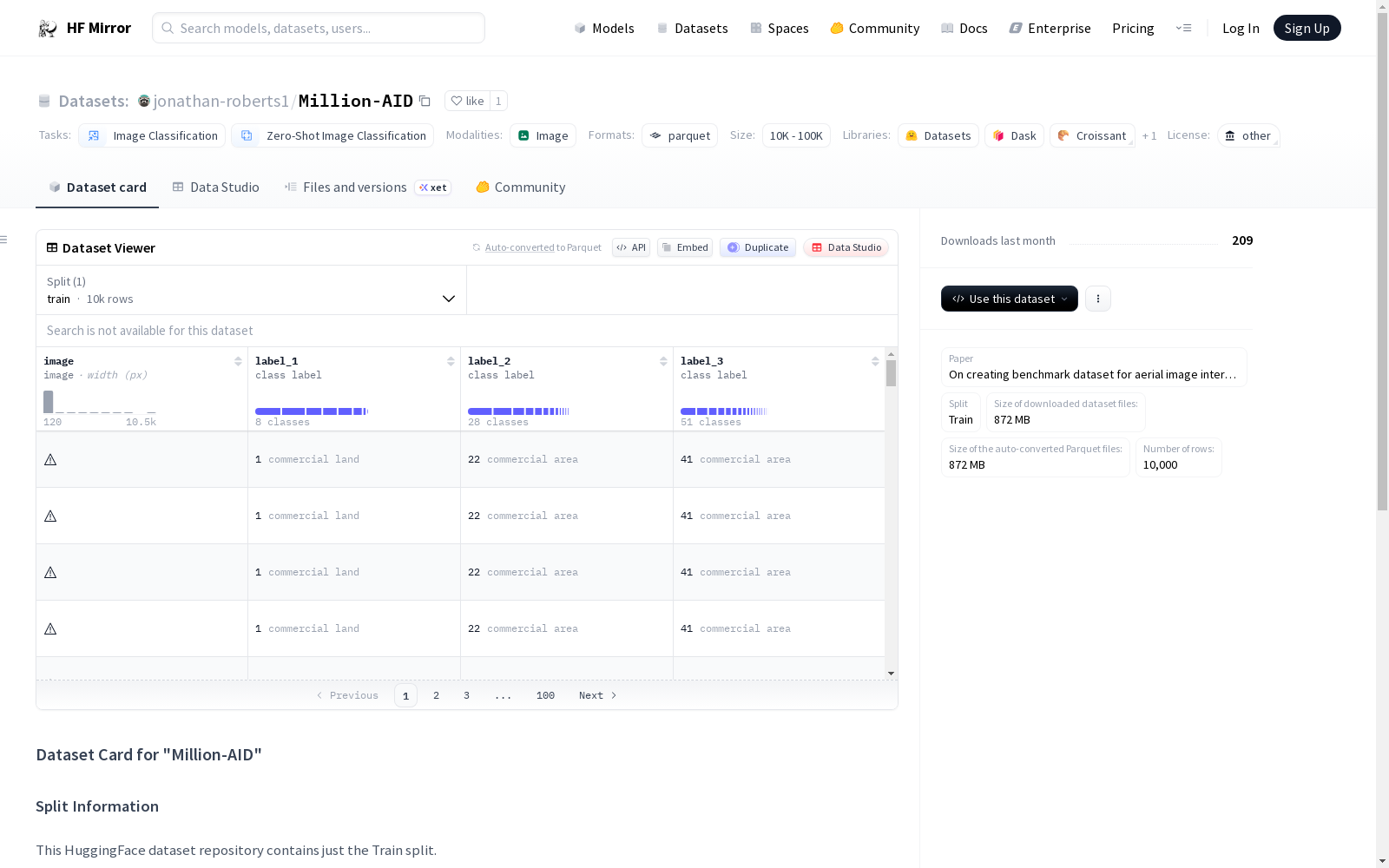The width and height of the screenshot is (1389, 868).
Task: Click the Dask library tag
Action: 1014,135
